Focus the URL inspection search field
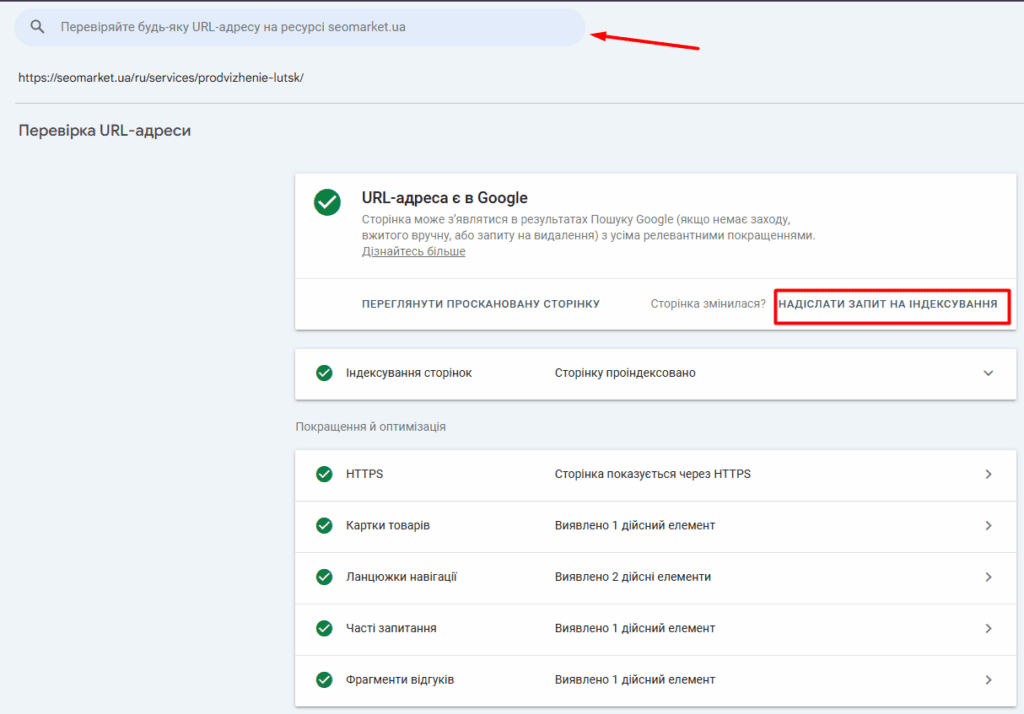 (300, 27)
